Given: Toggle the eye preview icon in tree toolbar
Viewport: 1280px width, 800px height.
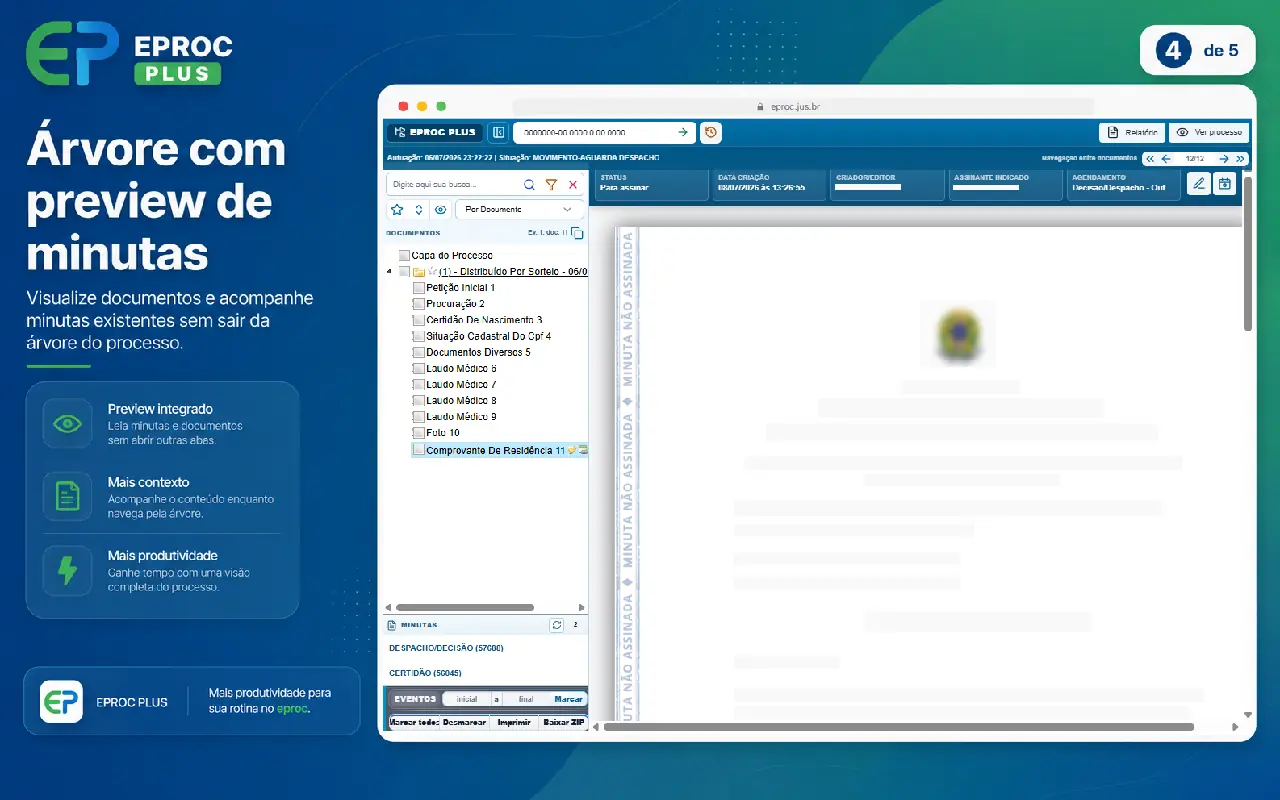Looking at the screenshot, I should pos(440,210).
